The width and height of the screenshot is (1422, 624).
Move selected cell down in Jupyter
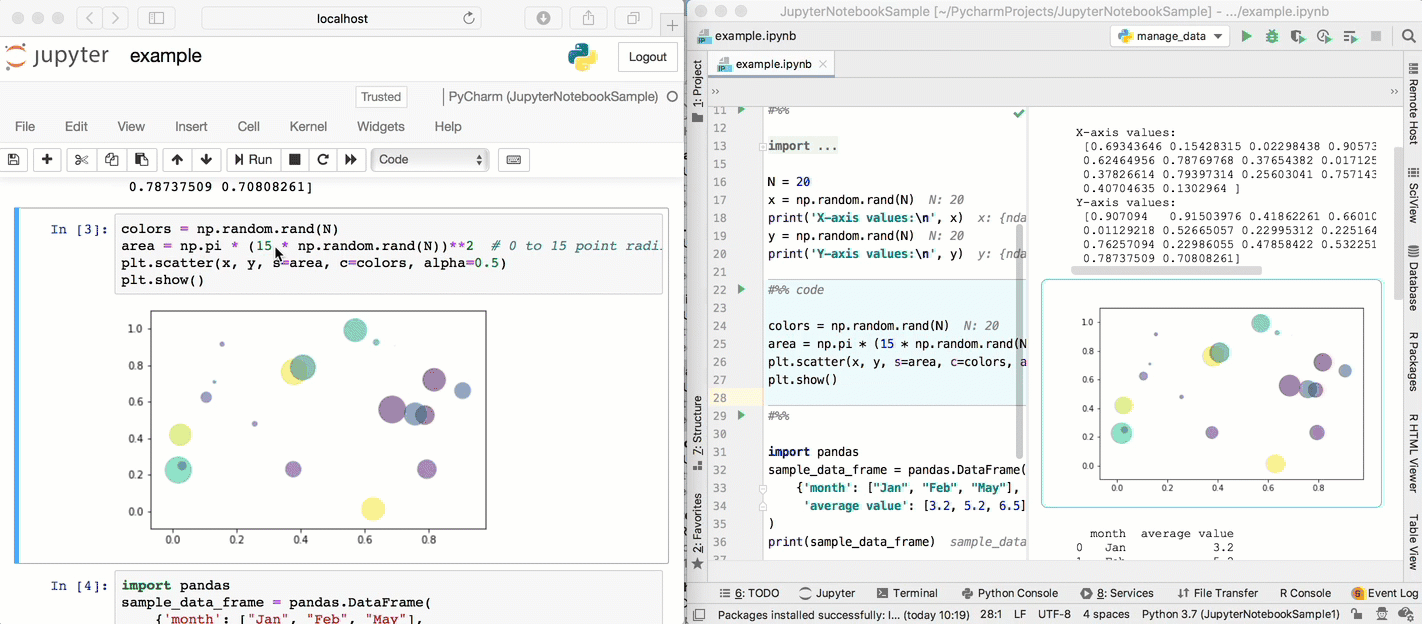coord(206,159)
